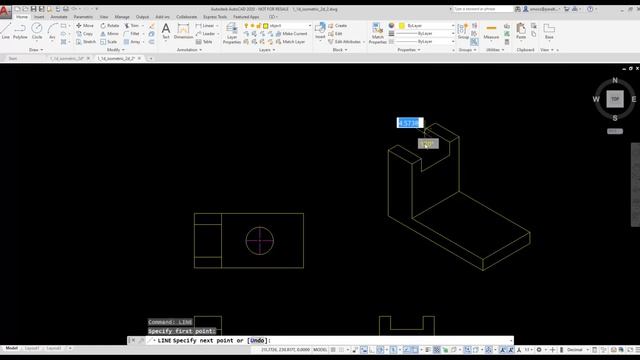
Task: Expand the Block panel
Action: [340, 50]
